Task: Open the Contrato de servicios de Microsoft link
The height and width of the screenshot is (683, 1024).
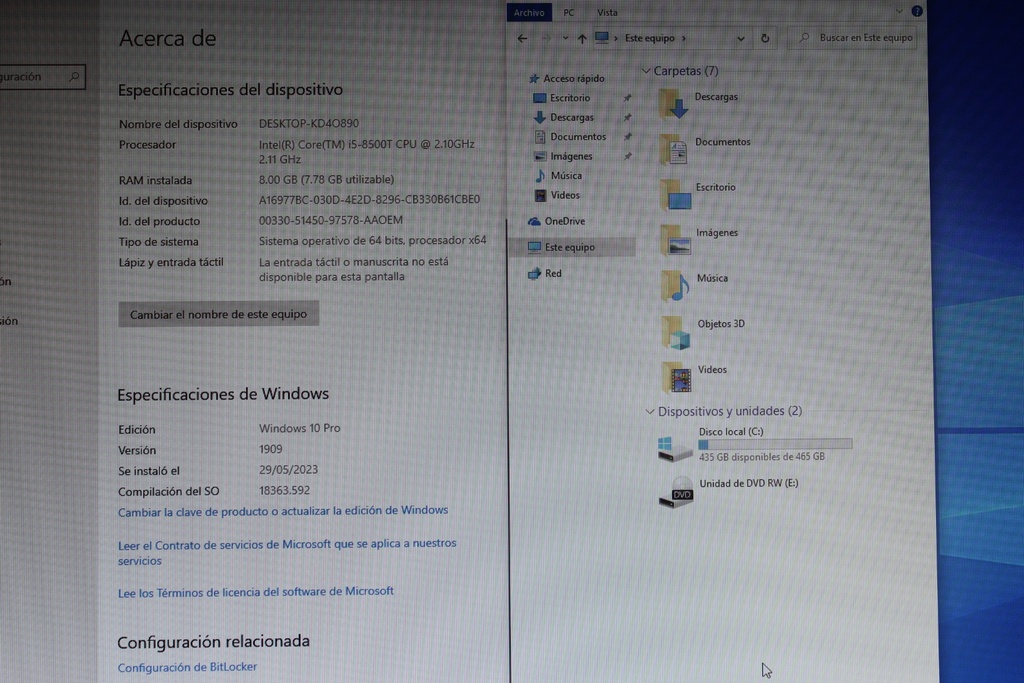Action: pos(287,552)
